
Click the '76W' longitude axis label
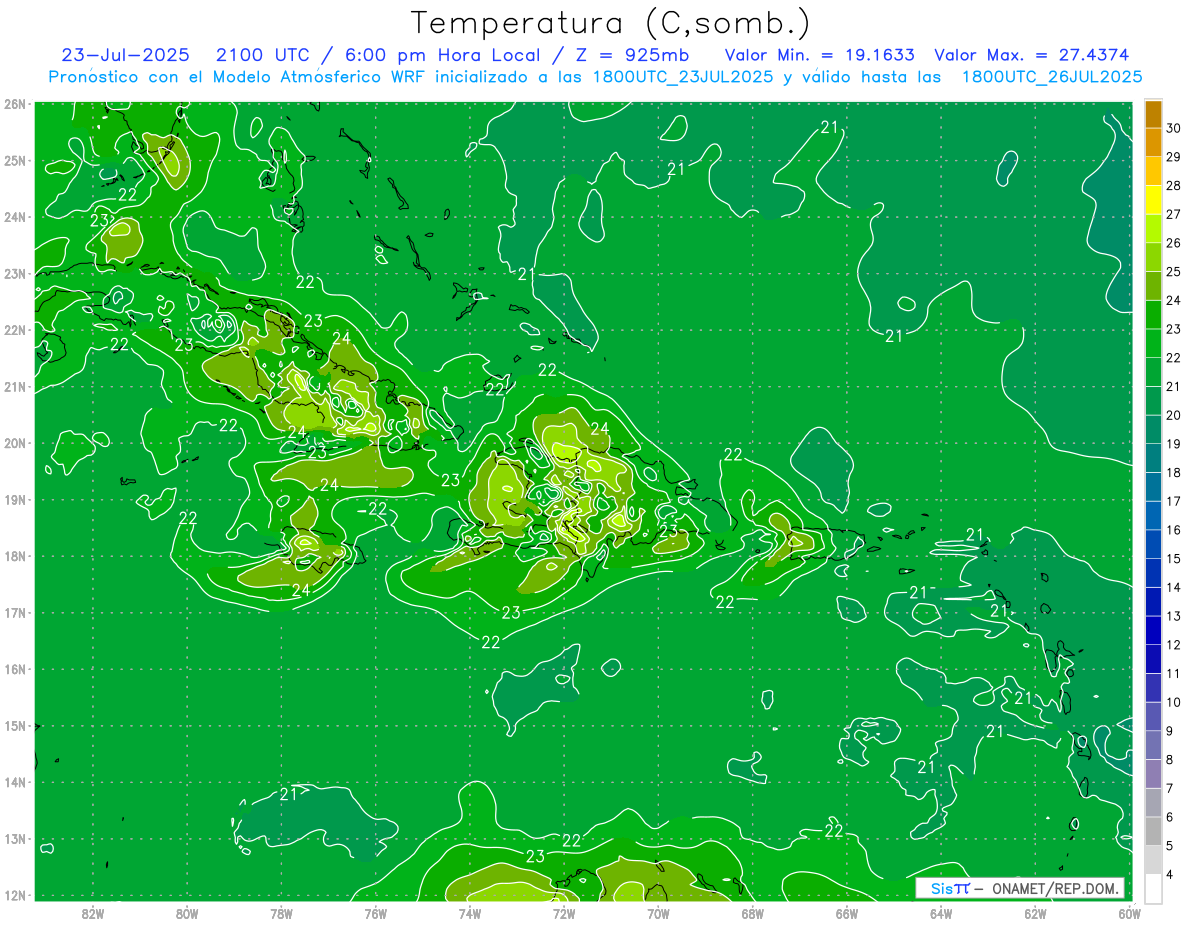coord(375,913)
